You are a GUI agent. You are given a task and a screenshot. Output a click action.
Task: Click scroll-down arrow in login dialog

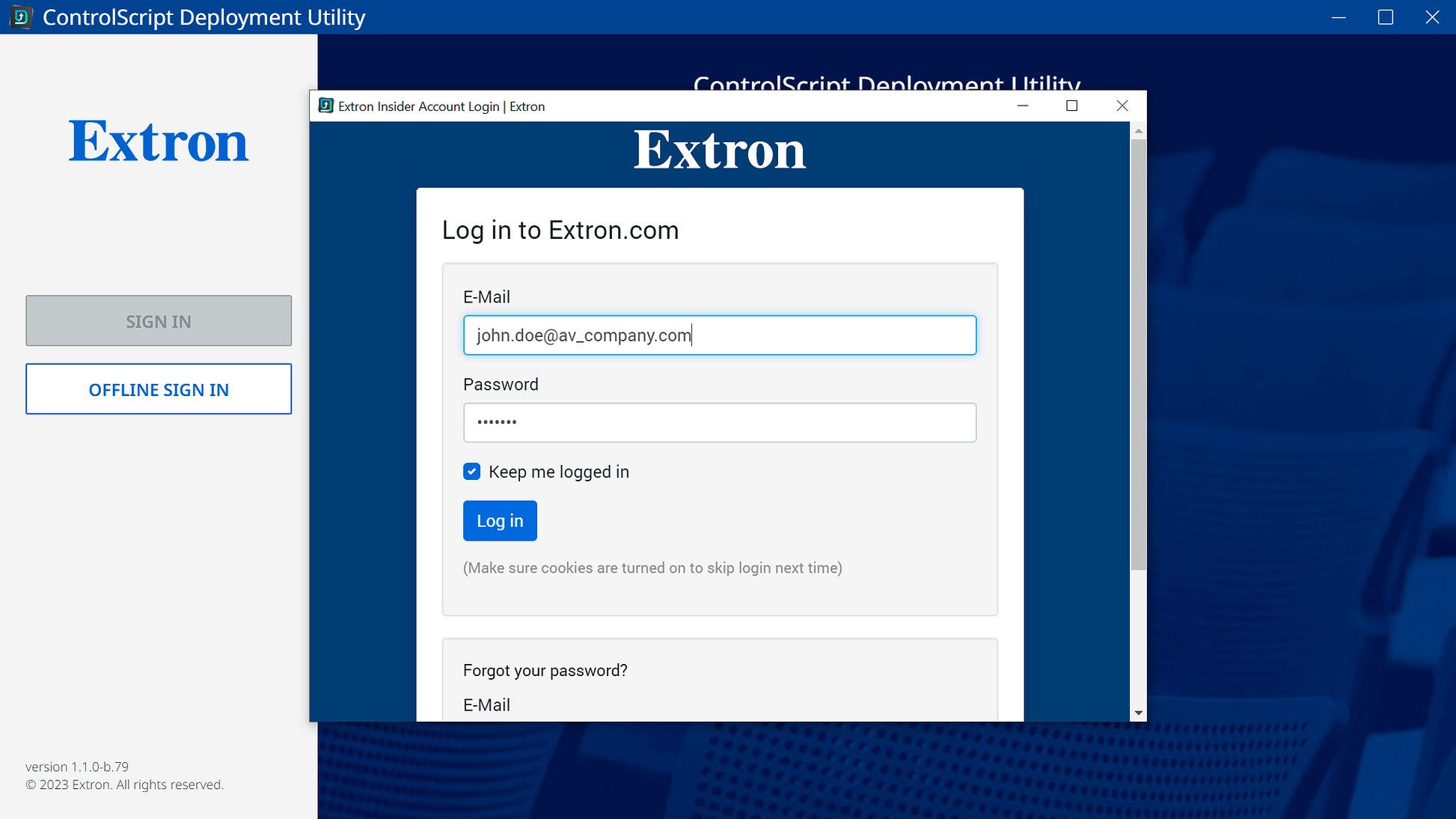pyautogui.click(x=1138, y=713)
